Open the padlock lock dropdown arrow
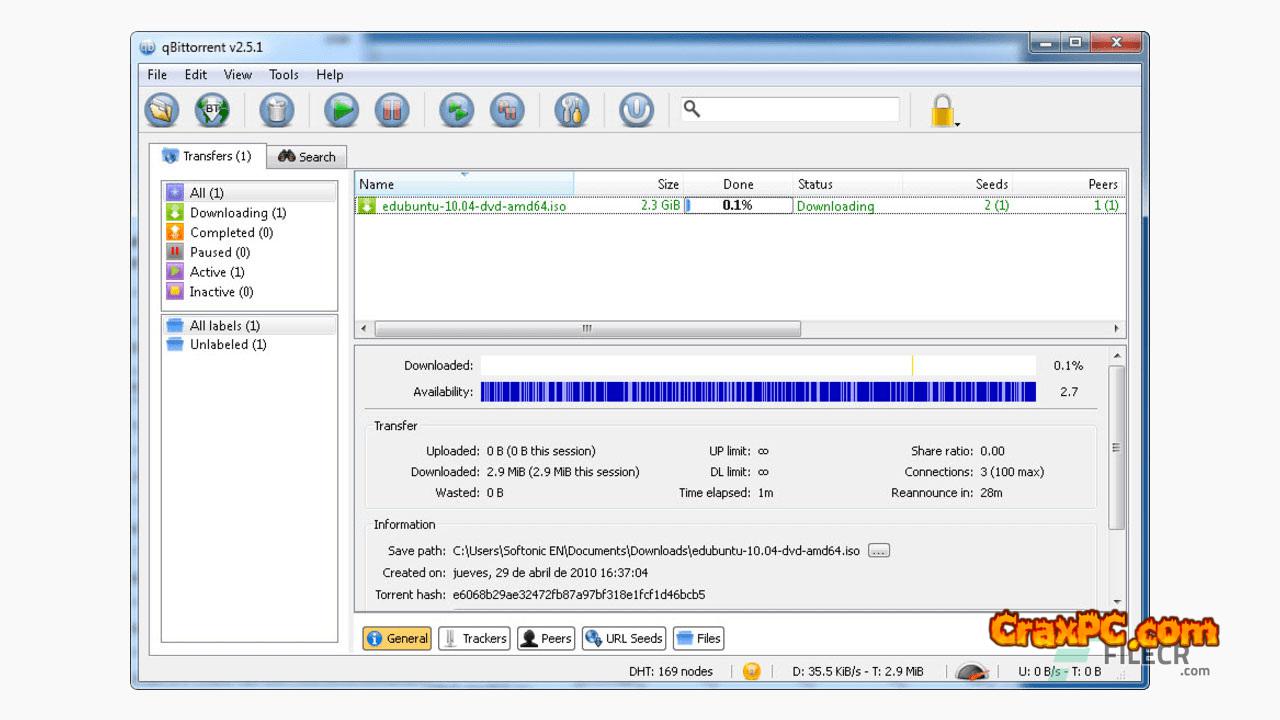This screenshot has width=1280, height=720. pos(958,124)
